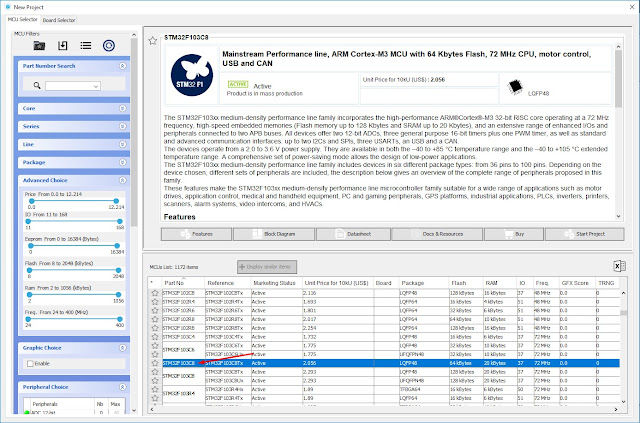Click the Freq. column header
The height and width of the screenshot is (423, 640).
[546, 283]
